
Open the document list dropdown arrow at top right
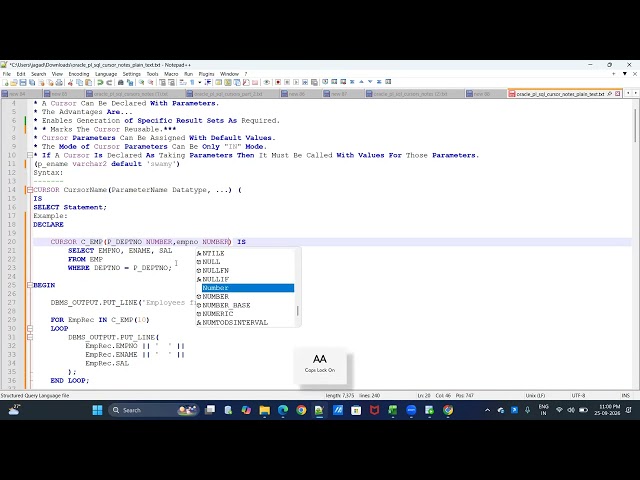point(625,74)
